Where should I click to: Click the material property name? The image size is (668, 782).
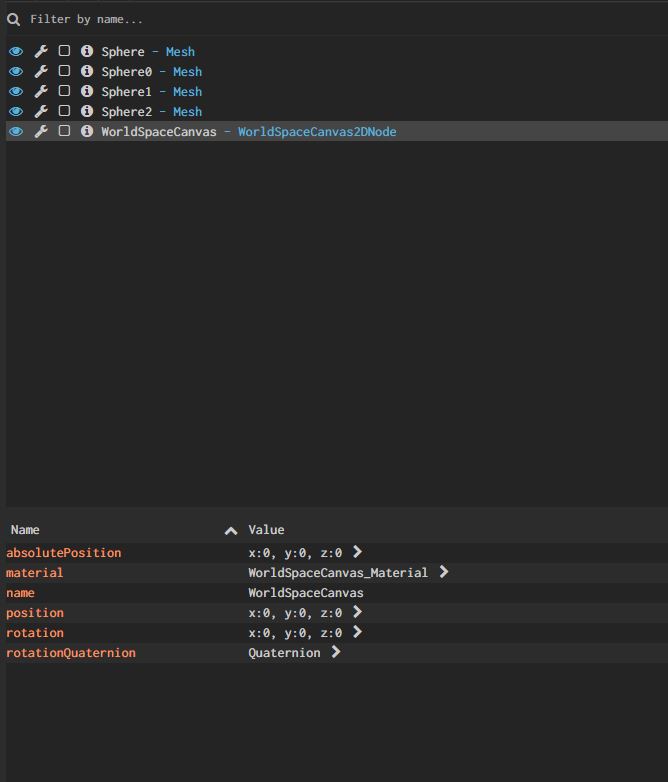pos(34,573)
